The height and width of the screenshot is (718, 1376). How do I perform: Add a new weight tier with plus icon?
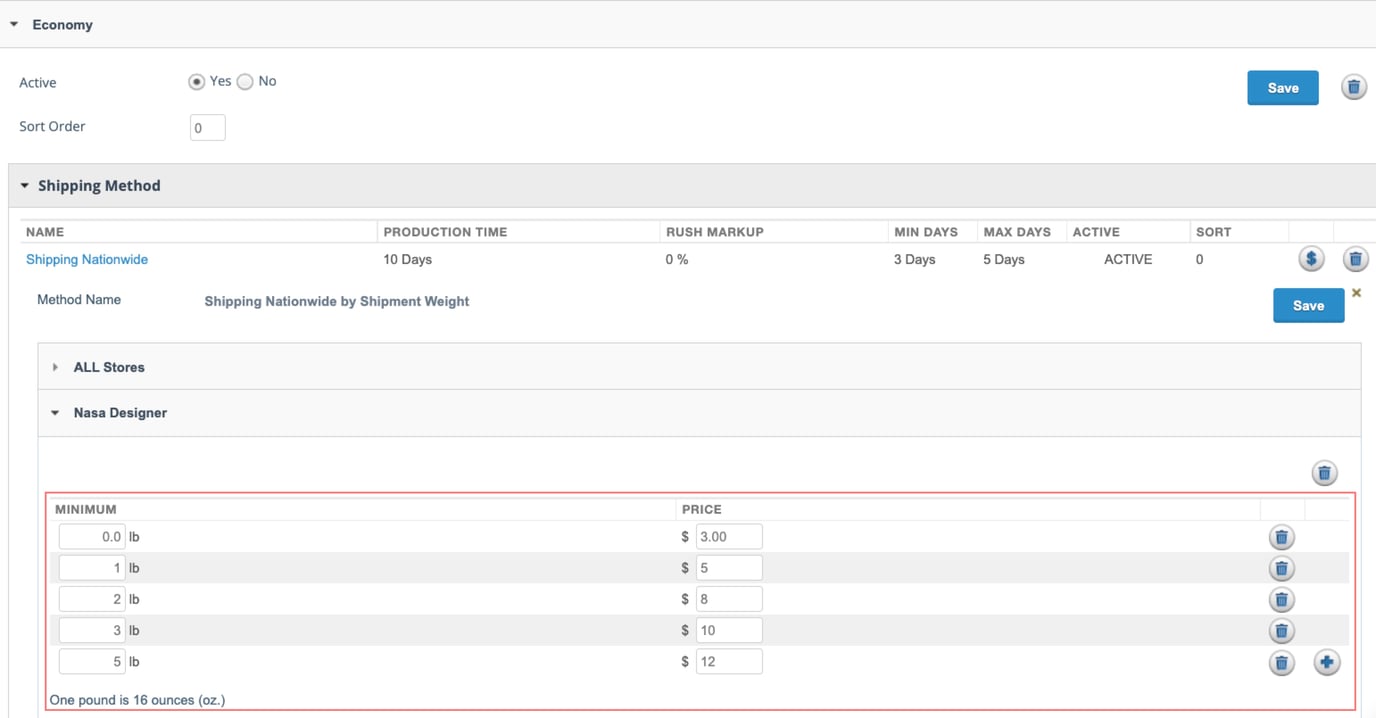[x=1326, y=662]
